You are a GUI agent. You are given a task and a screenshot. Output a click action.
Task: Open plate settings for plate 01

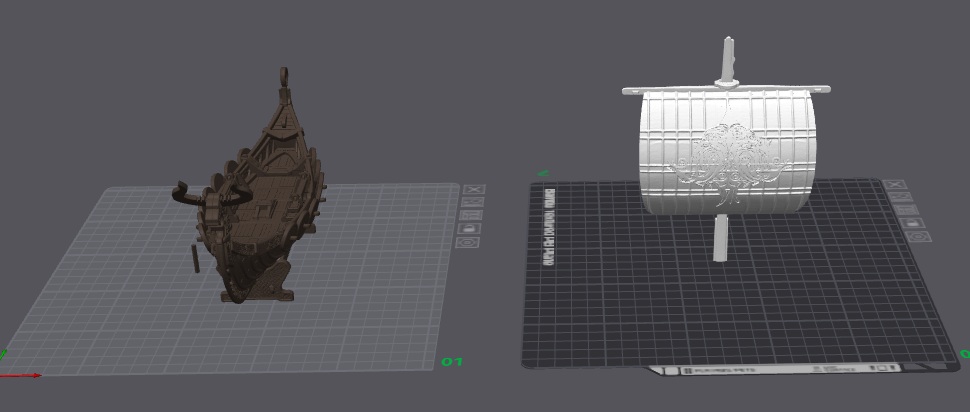[469, 242]
